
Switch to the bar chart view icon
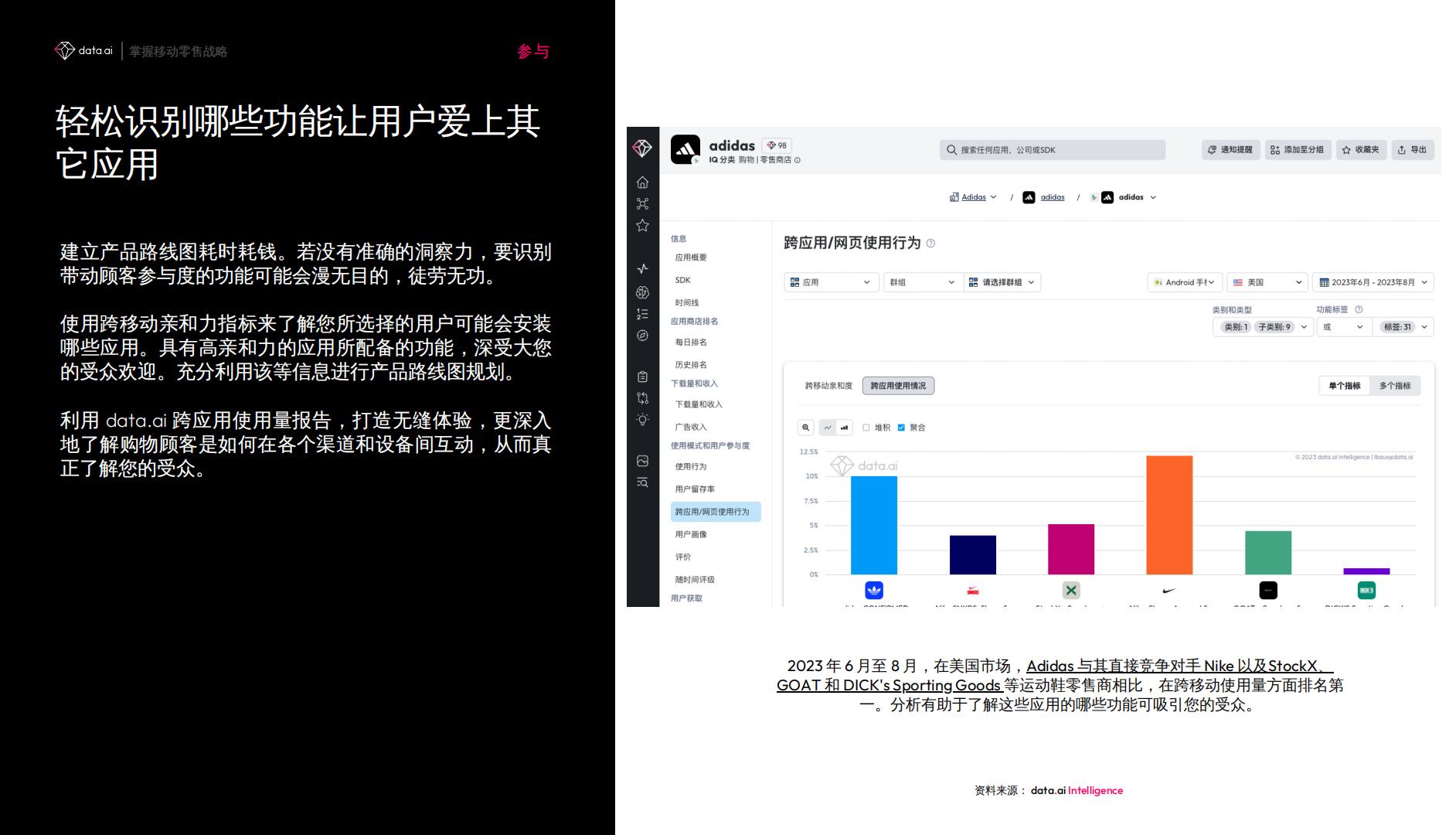coord(845,428)
